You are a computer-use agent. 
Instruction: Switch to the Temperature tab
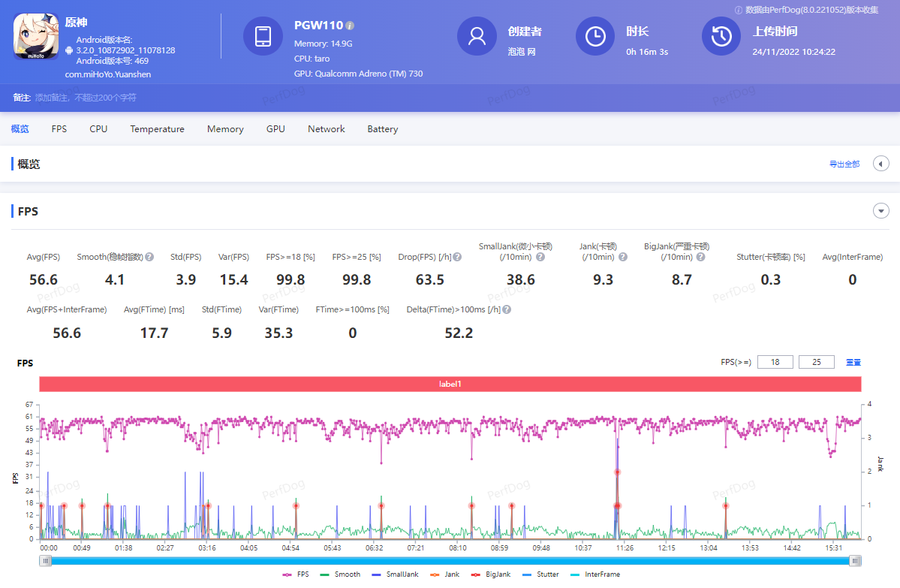157,129
